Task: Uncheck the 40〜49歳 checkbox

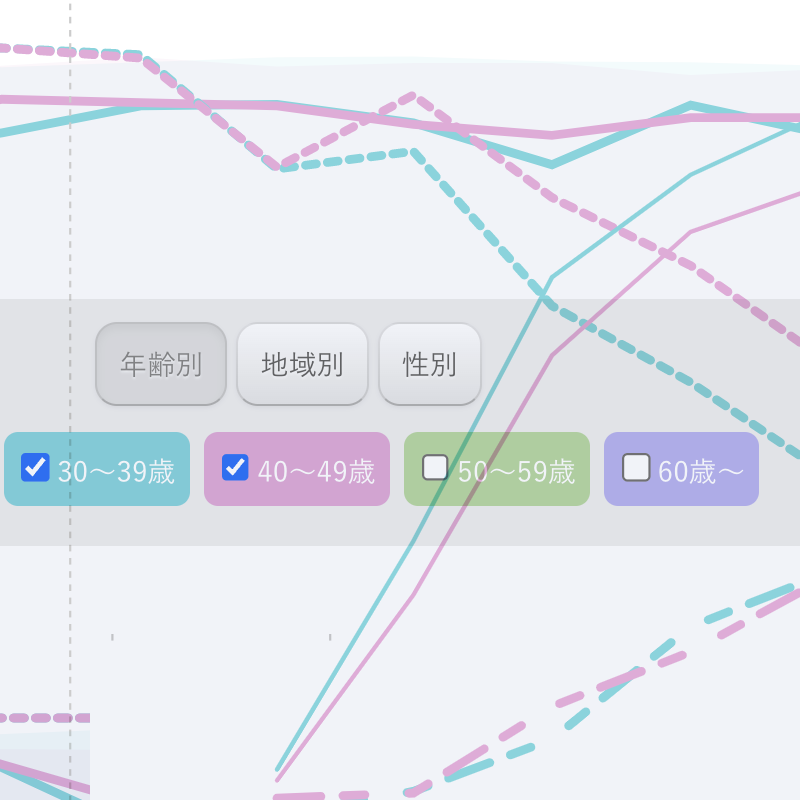Action: tap(235, 467)
